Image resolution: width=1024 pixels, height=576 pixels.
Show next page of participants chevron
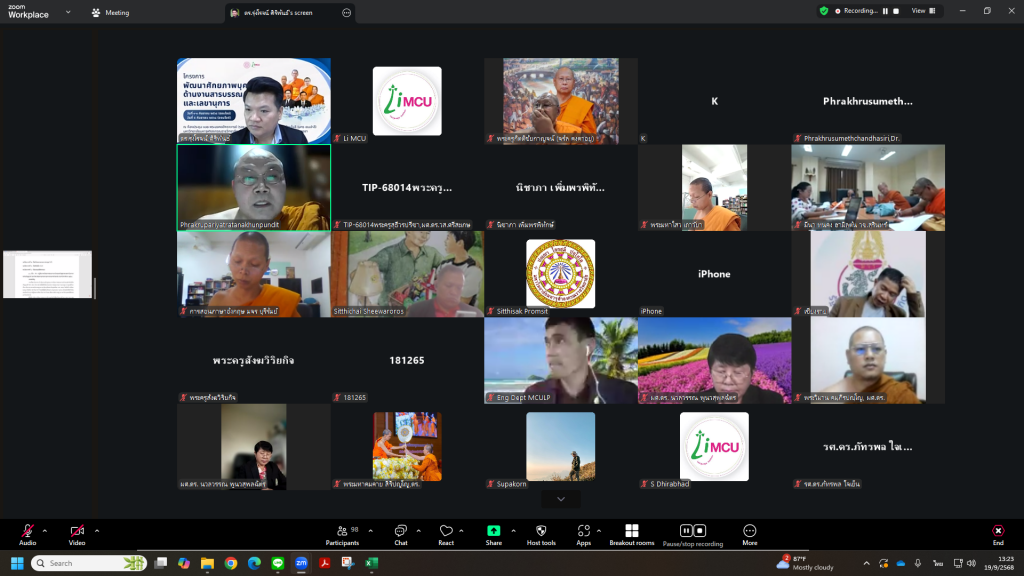(x=561, y=499)
